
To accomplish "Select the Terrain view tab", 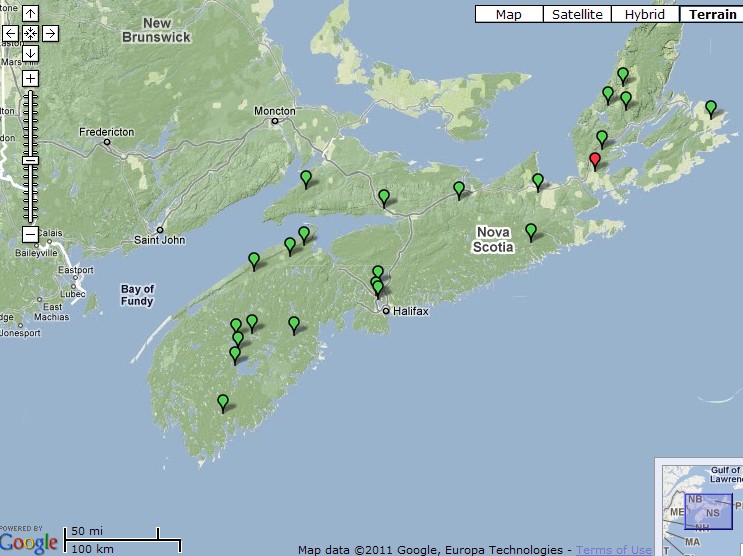I will pos(711,14).
